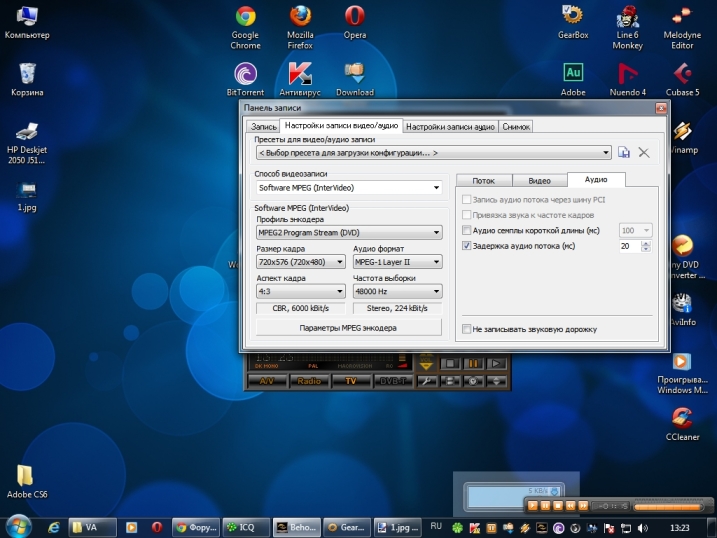717x538 pixels.
Task: Switch to the 'Видео' tab
Action: coord(539,180)
